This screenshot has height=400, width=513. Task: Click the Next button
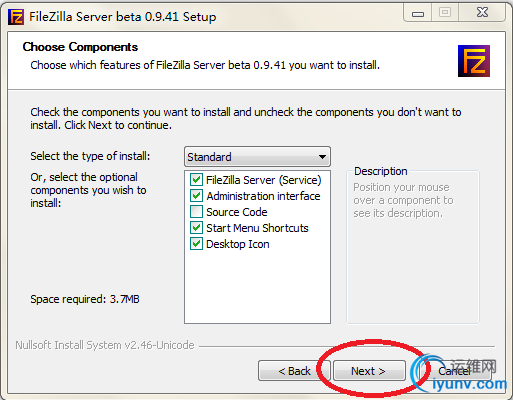369,371
